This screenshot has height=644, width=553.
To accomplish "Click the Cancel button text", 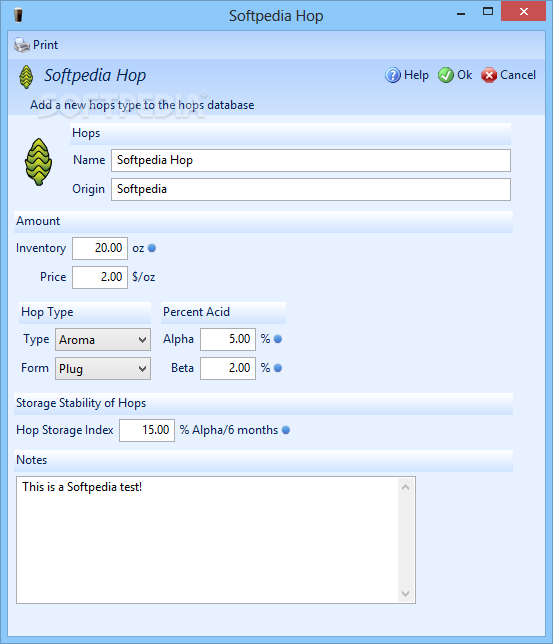I will coord(518,75).
